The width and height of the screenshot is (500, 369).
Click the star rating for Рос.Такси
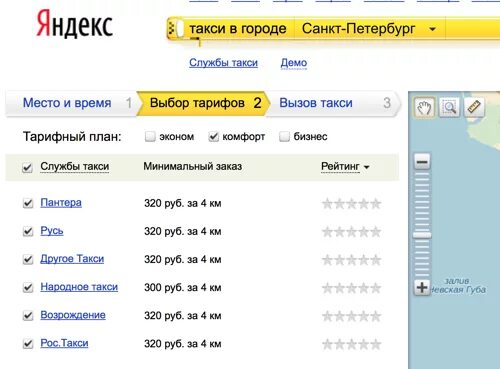(x=351, y=344)
